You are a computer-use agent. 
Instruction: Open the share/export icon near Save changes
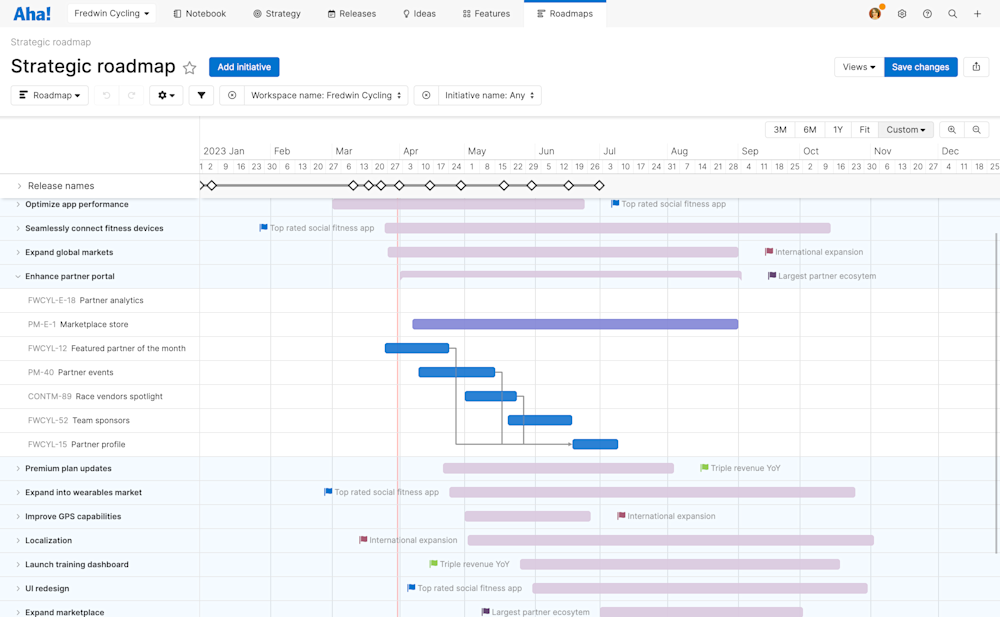[x=975, y=66]
